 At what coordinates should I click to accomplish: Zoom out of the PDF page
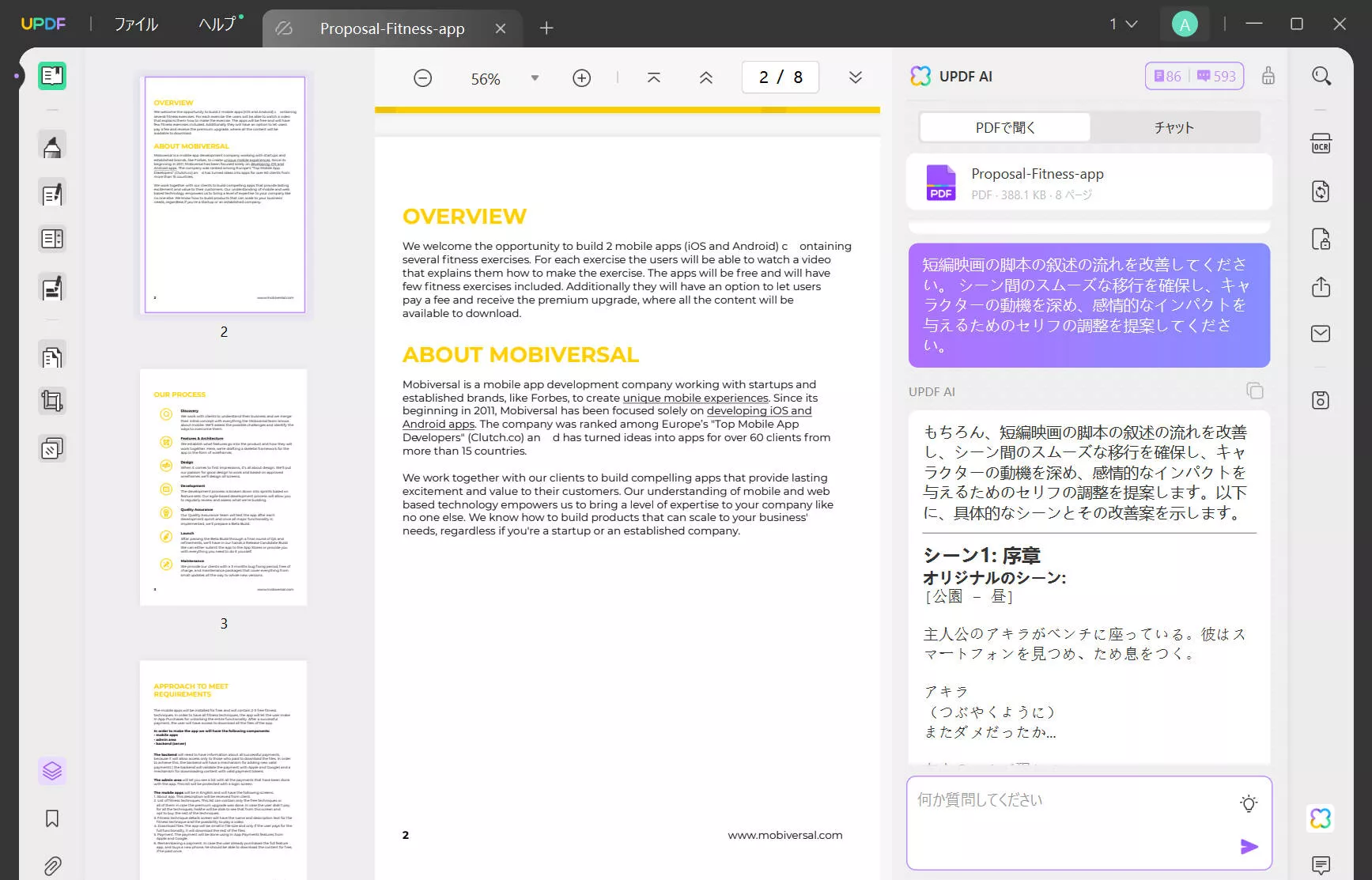[423, 78]
